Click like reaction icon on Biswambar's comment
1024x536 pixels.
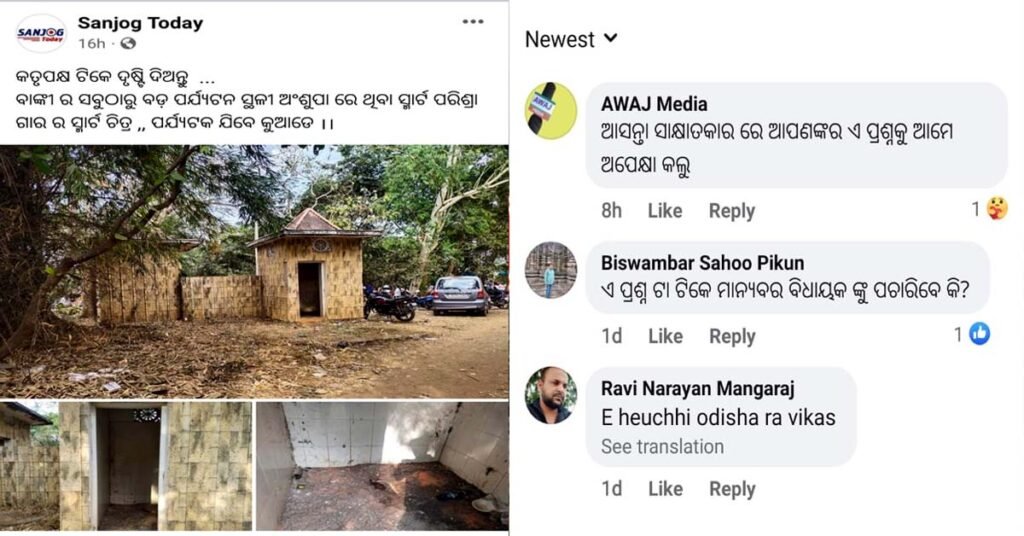979,334
